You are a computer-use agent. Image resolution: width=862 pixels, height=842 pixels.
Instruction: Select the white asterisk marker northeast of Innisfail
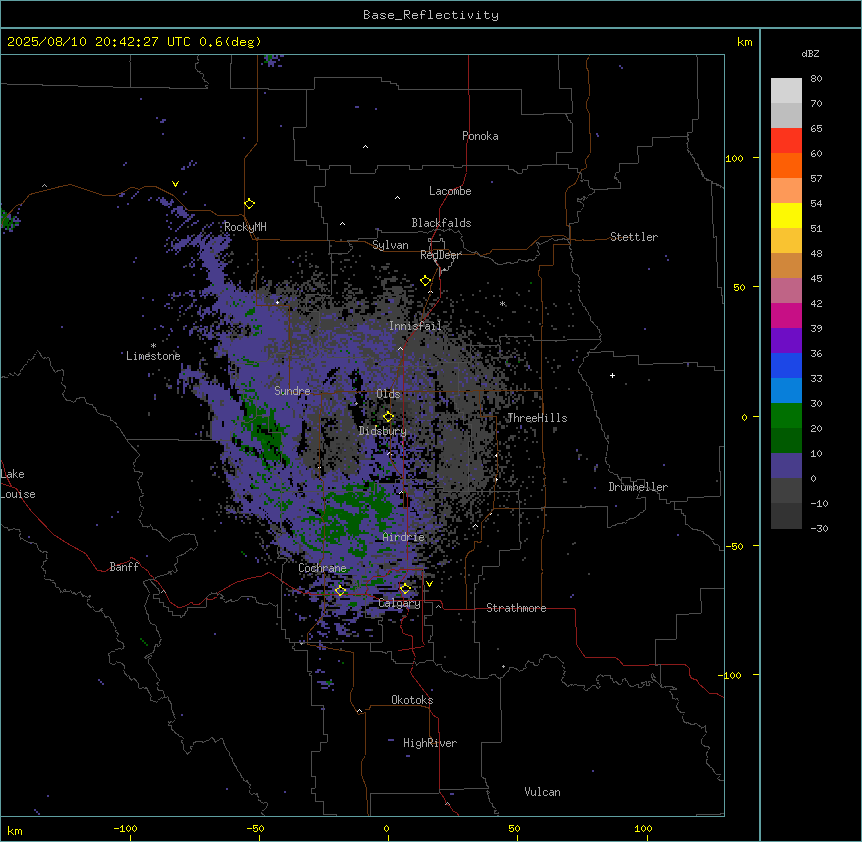(502, 304)
